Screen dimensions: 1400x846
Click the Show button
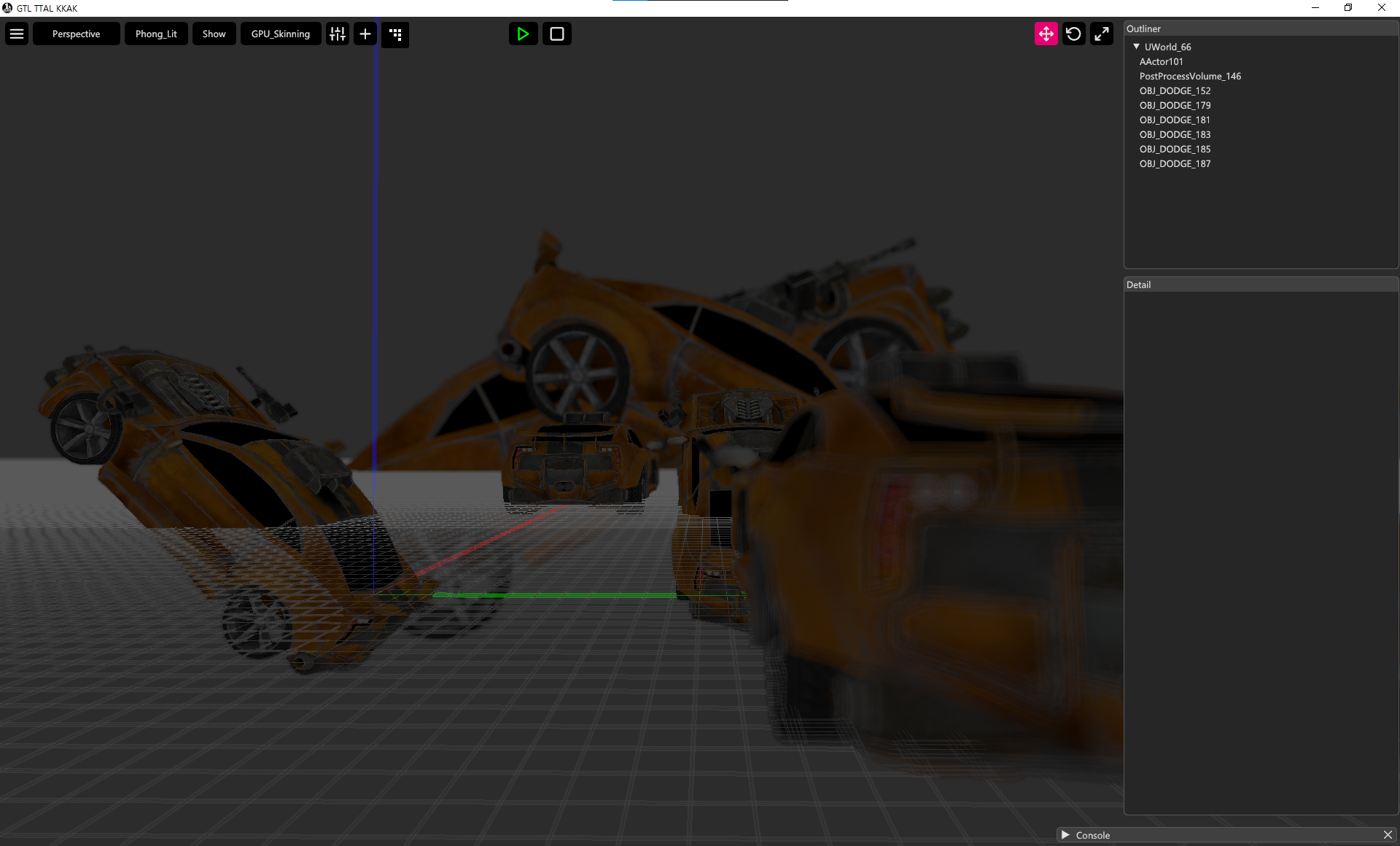pyautogui.click(x=214, y=34)
